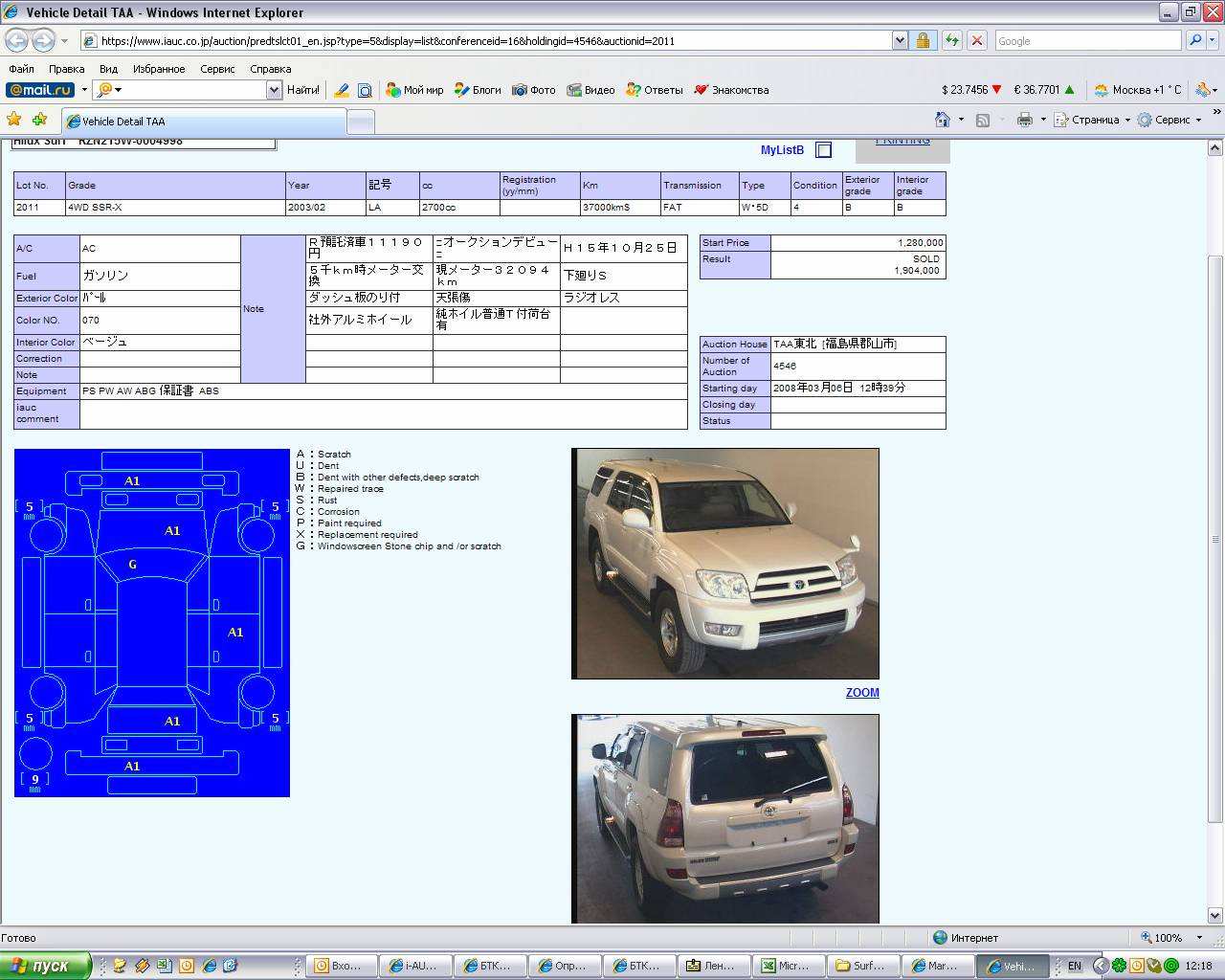
Task: Go back with the browser Back arrow
Action: [x=17, y=41]
